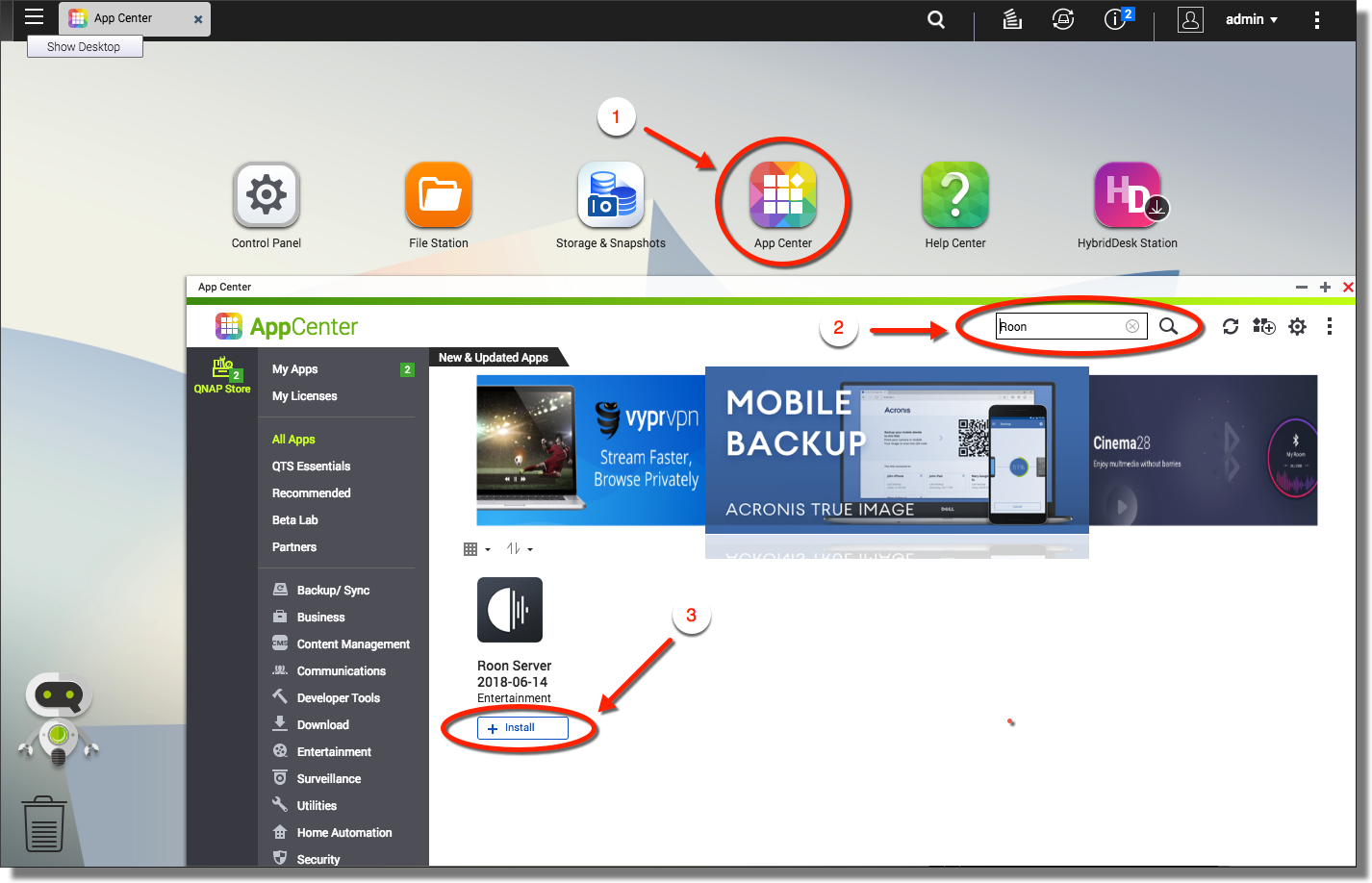Open the Entertainment category
The height and width of the screenshot is (883, 1372).
pyautogui.click(x=333, y=752)
